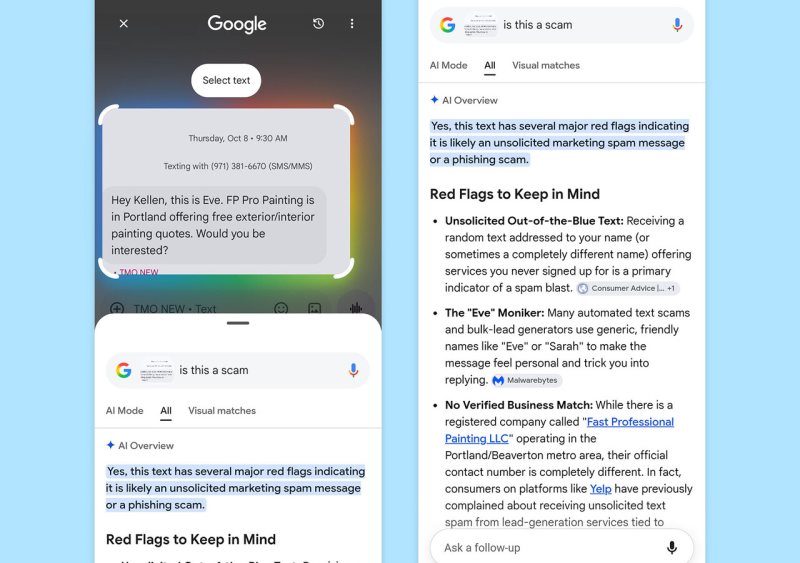Tap microphone in right search bar
This screenshot has height=563, width=800.
coord(677,25)
